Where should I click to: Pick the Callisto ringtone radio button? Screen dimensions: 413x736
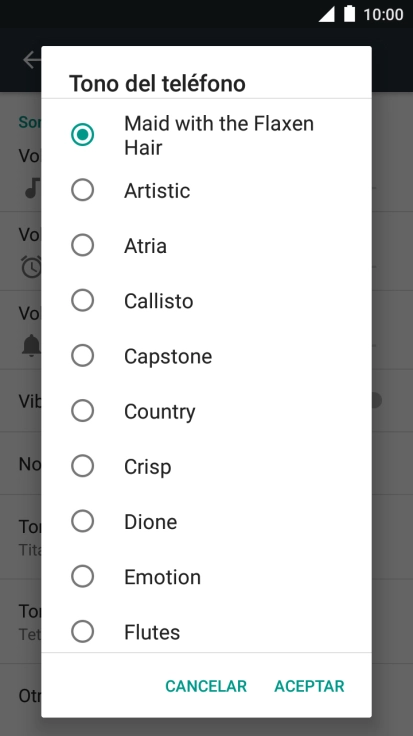[x=83, y=300]
